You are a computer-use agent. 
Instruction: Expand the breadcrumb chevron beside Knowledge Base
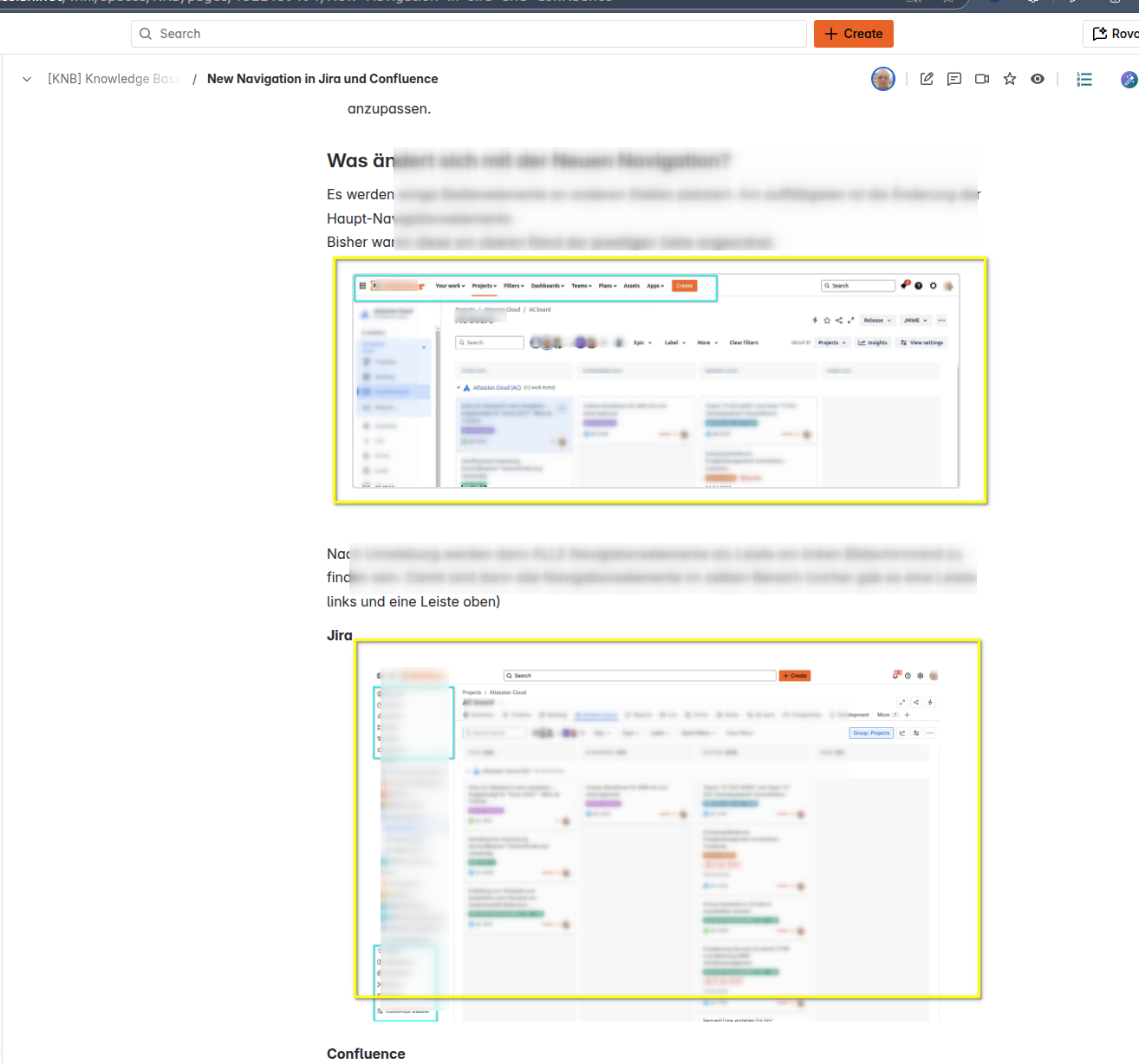(27, 79)
